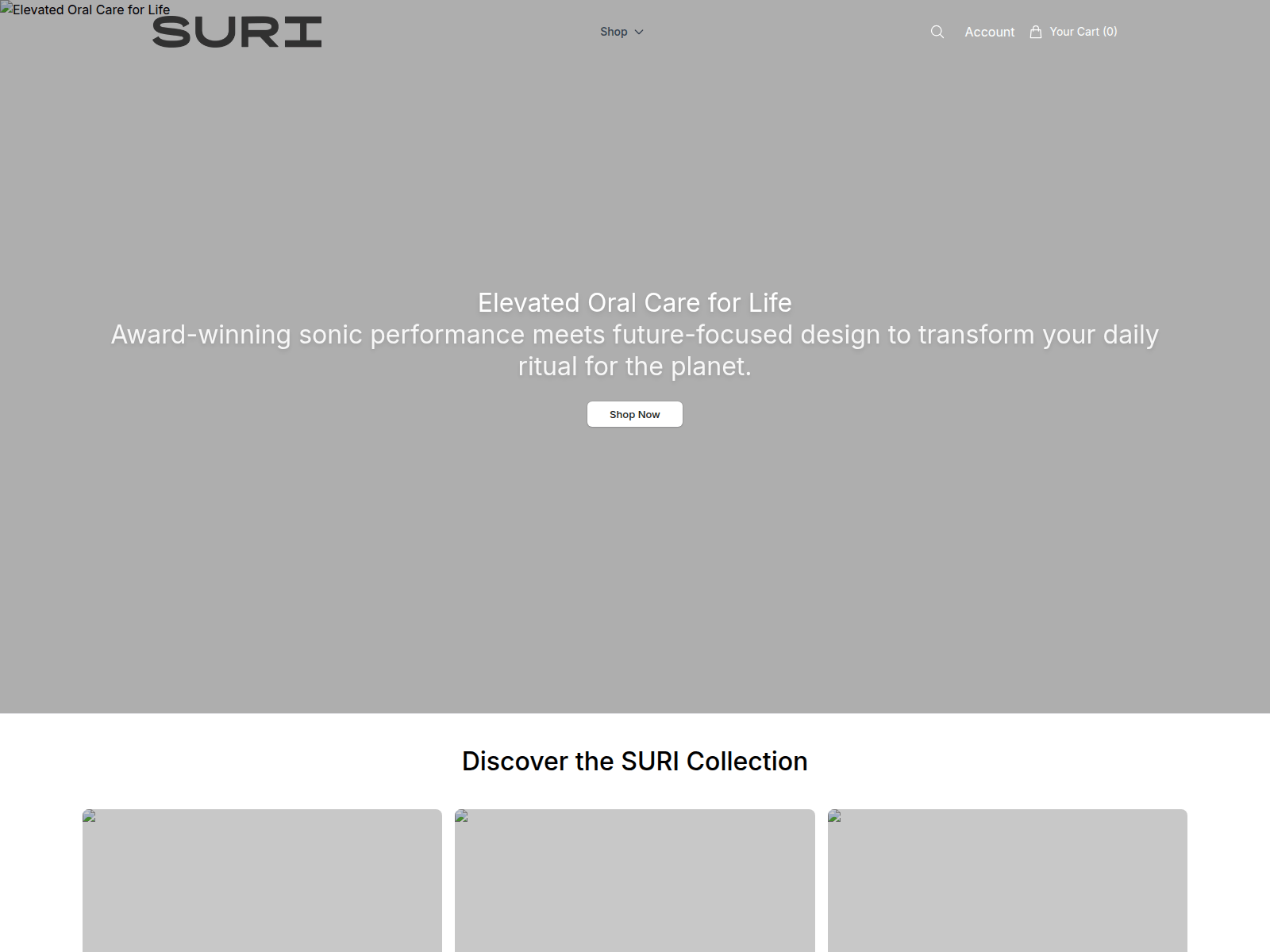The height and width of the screenshot is (952, 1270).
Task: Expand the Shop dropdown menu
Action: click(622, 32)
